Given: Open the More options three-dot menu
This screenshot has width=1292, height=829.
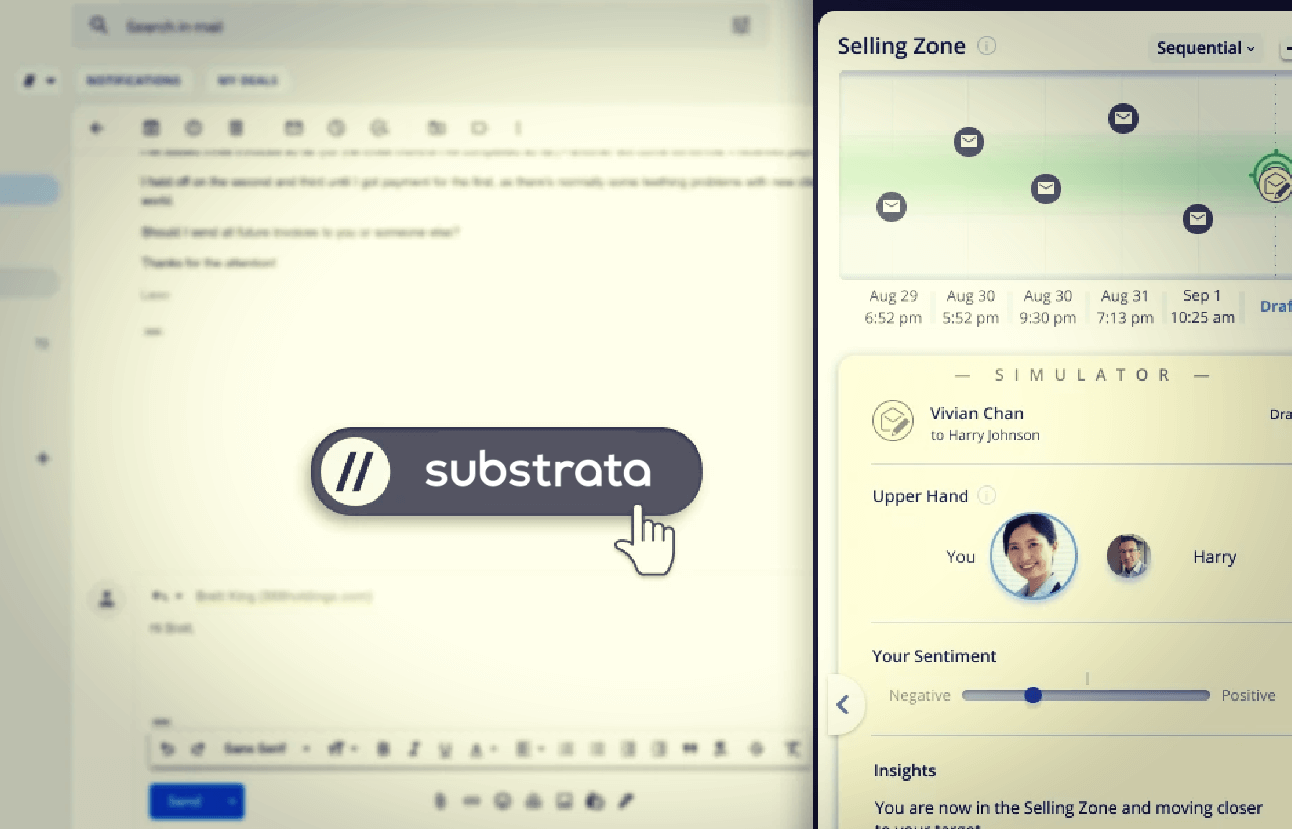Looking at the screenshot, I should [518, 128].
